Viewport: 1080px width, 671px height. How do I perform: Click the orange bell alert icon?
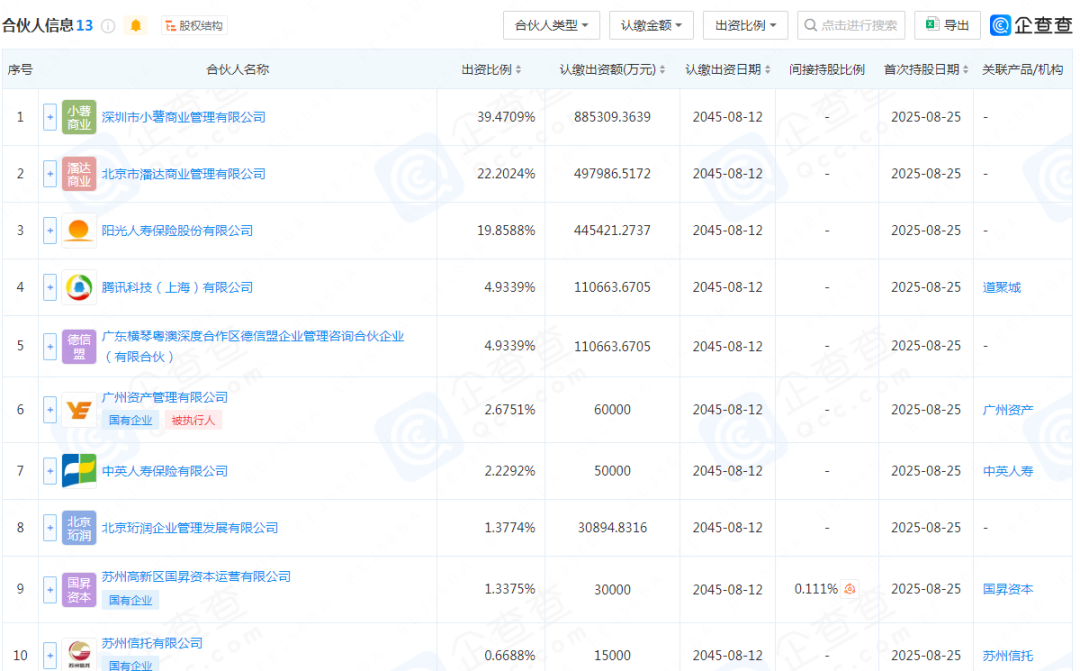(136, 25)
